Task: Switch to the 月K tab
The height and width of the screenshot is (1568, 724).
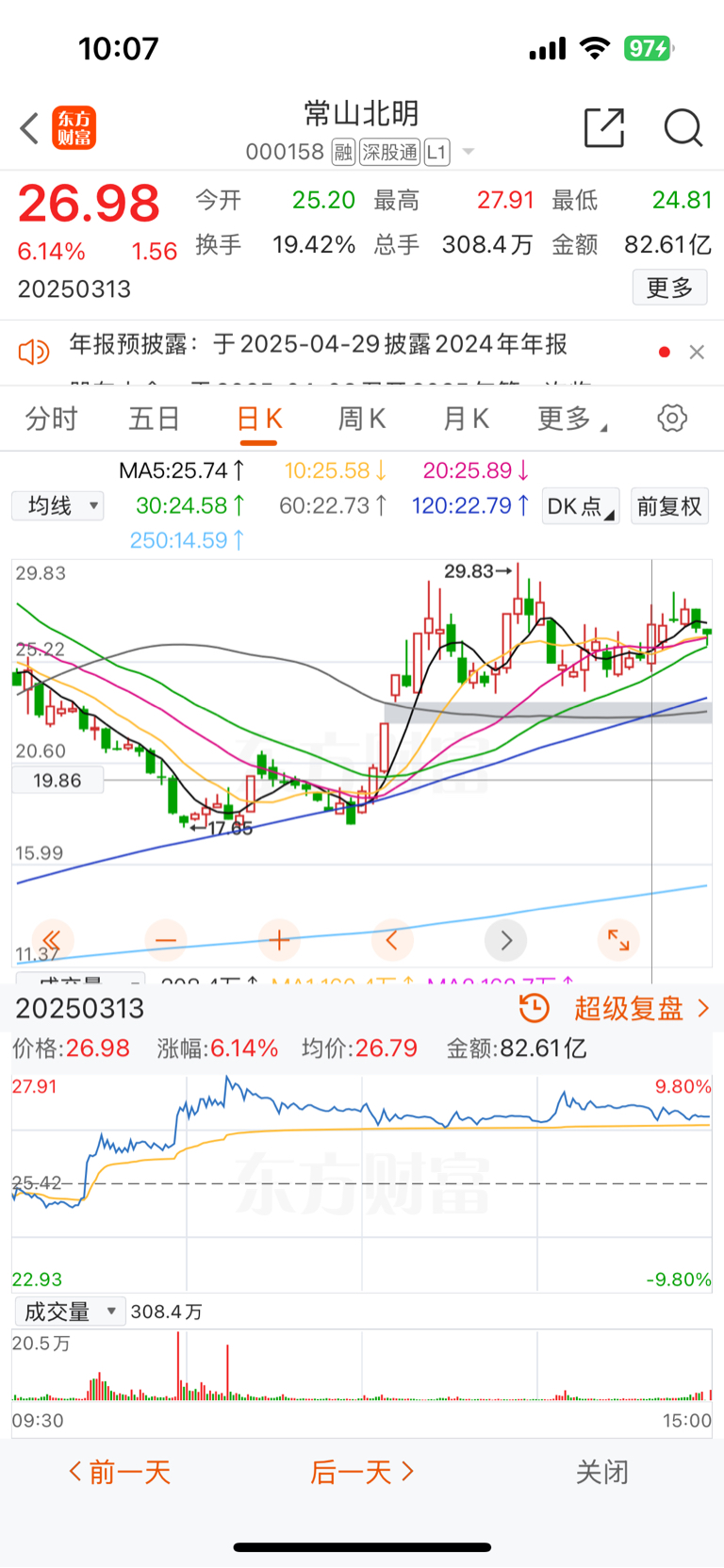Action: pyautogui.click(x=466, y=419)
